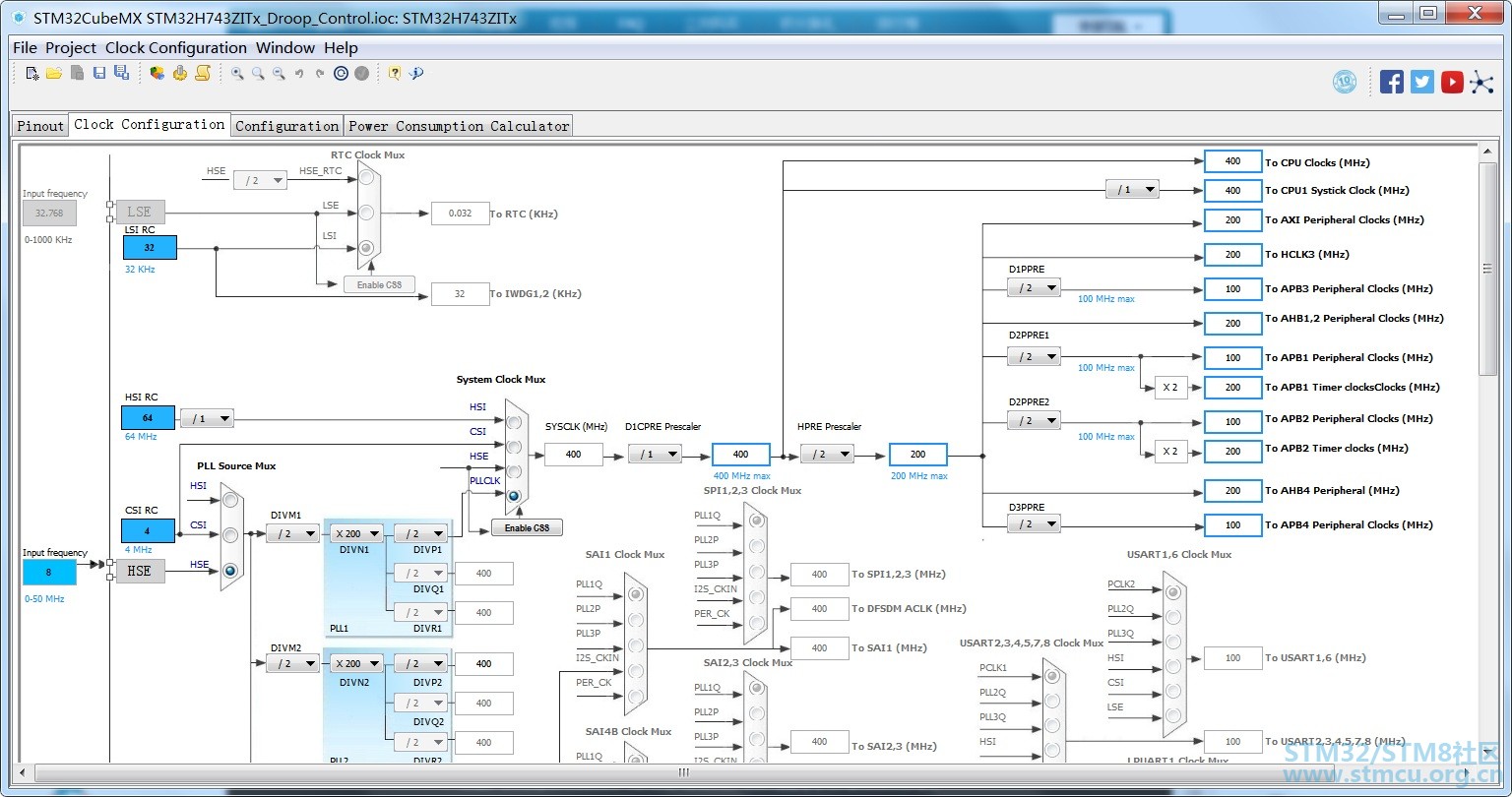Open the Project menu
This screenshot has width=1512, height=797.
coord(71,47)
